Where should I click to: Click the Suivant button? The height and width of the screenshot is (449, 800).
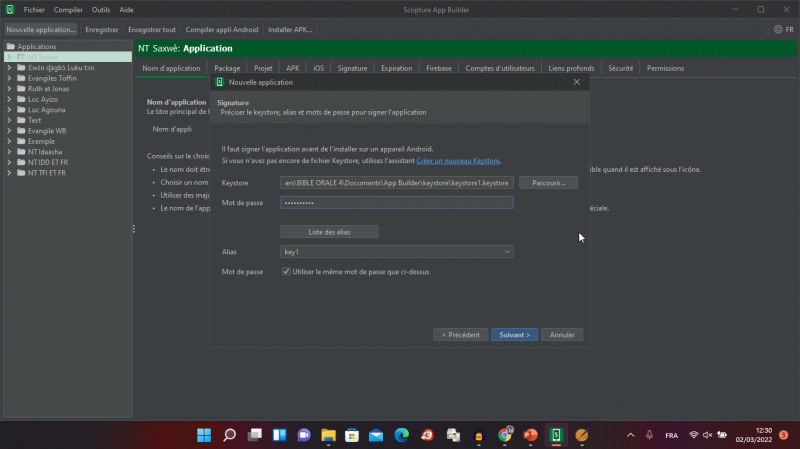click(515, 335)
